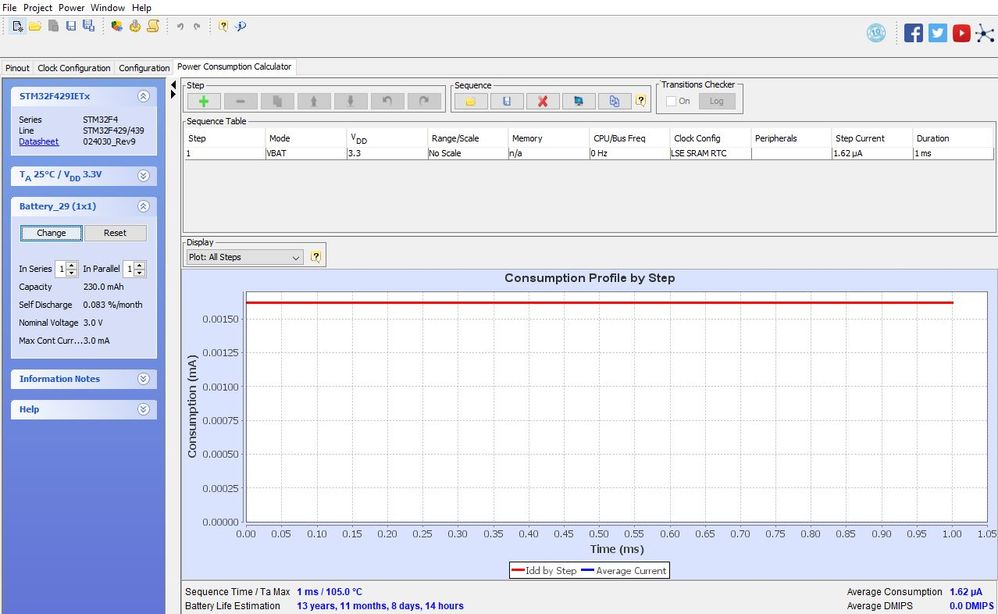Click the battery Change button

51,233
